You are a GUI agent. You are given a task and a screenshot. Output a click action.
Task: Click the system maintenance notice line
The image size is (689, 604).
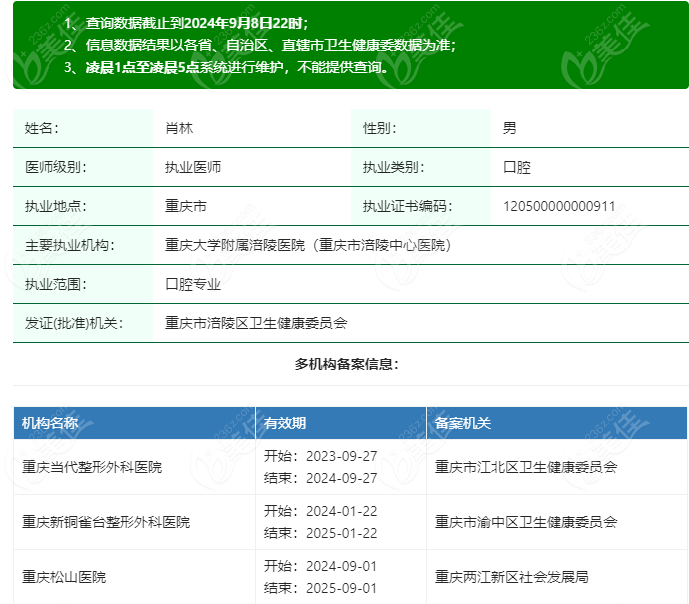(x=226, y=68)
